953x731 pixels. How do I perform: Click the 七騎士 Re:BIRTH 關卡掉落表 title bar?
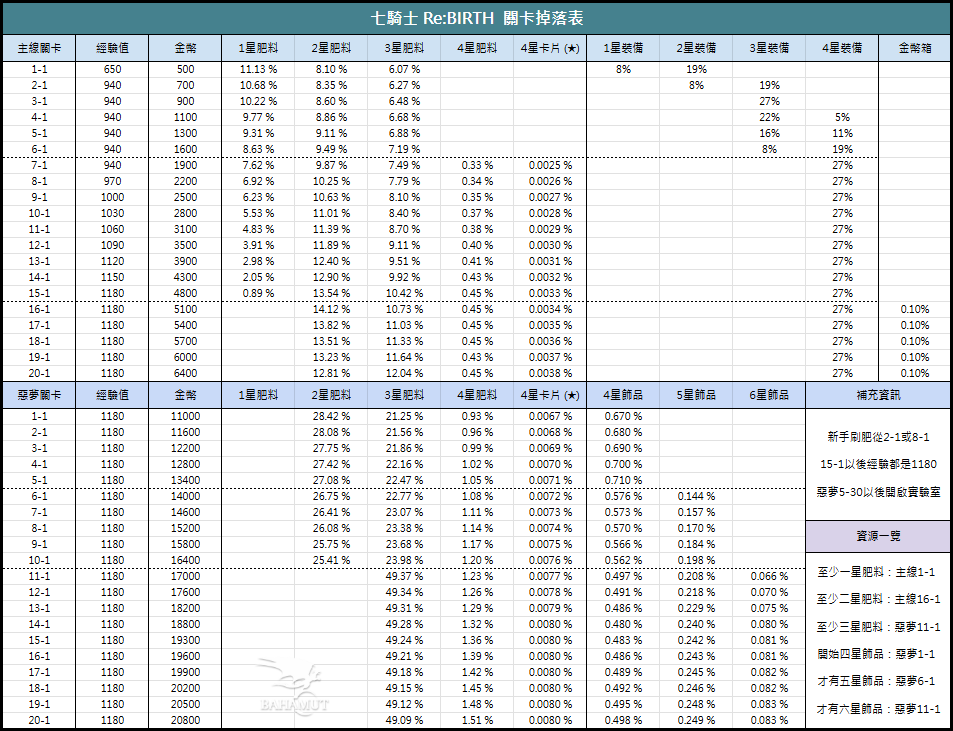[x=476, y=17]
